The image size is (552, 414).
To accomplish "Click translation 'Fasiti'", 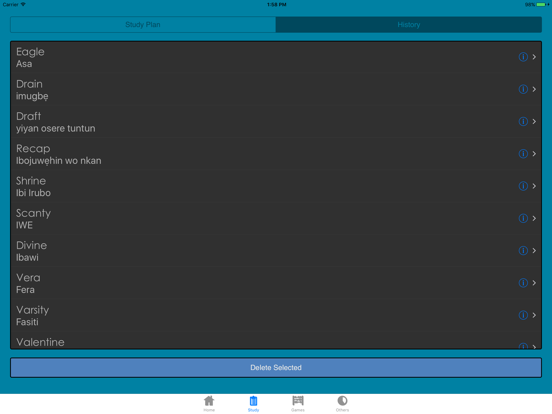I will click(x=27, y=322).
